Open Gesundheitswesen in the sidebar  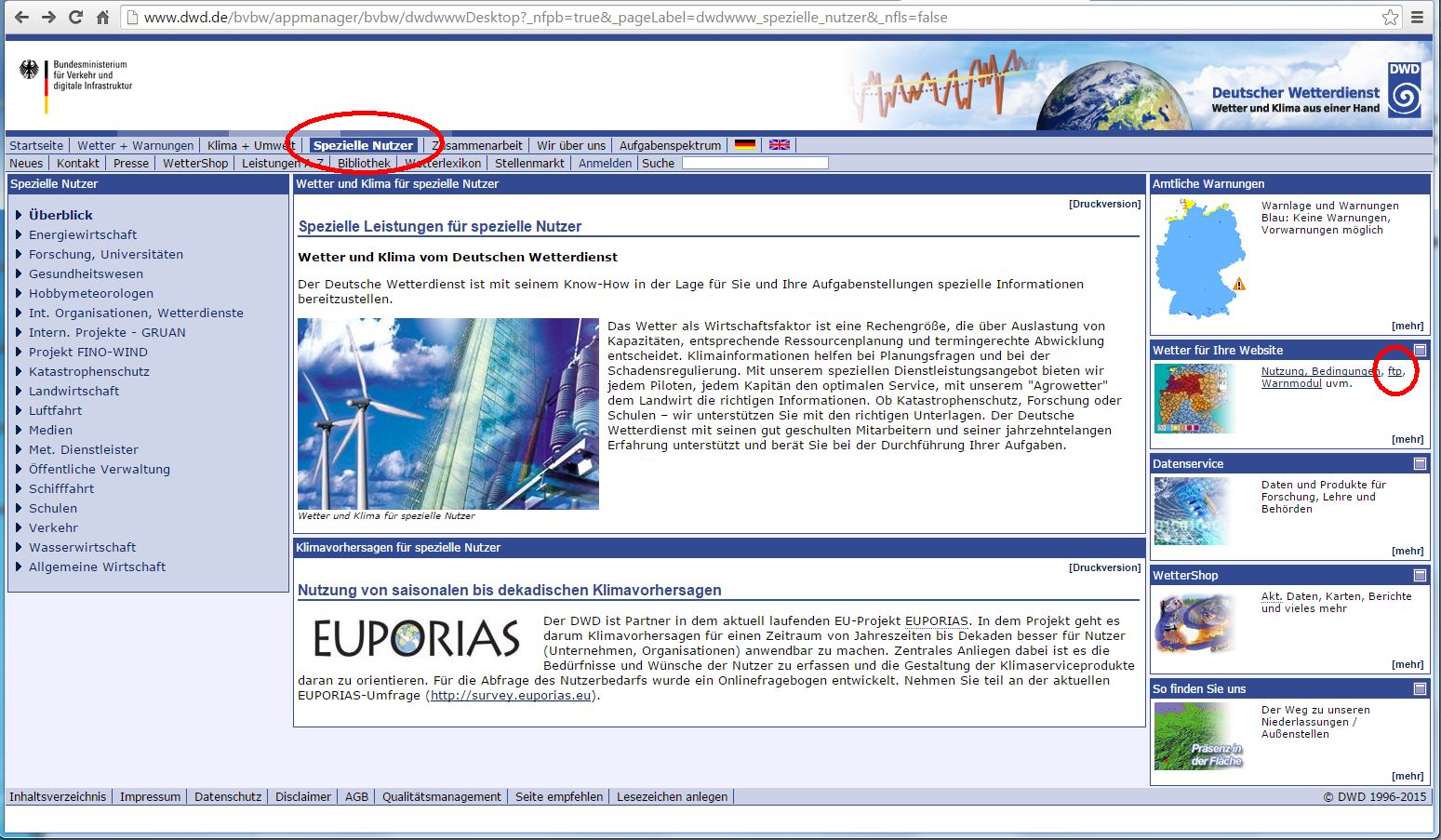(86, 273)
